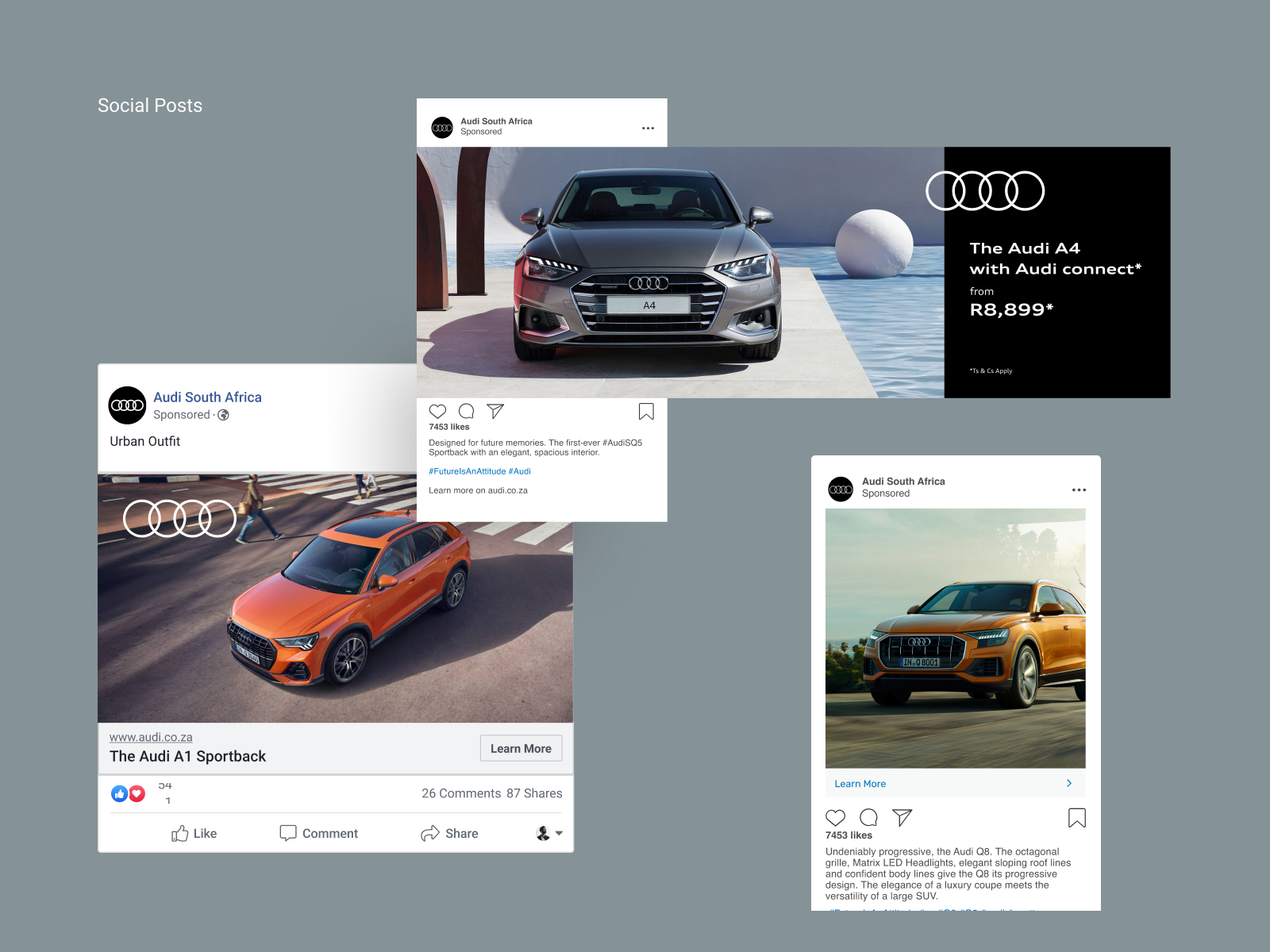The height and width of the screenshot is (952, 1270).
Task: Click the red heart reaction icon
Action: 137,793
